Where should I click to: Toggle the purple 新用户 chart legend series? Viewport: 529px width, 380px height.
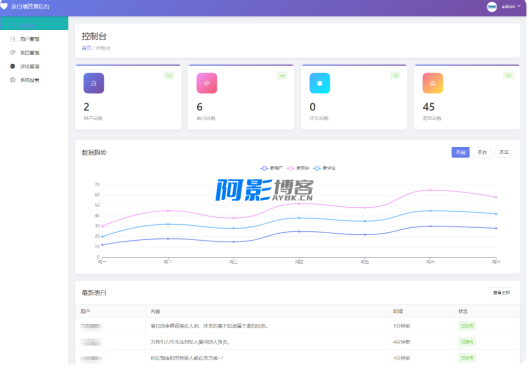pos(271,168)
